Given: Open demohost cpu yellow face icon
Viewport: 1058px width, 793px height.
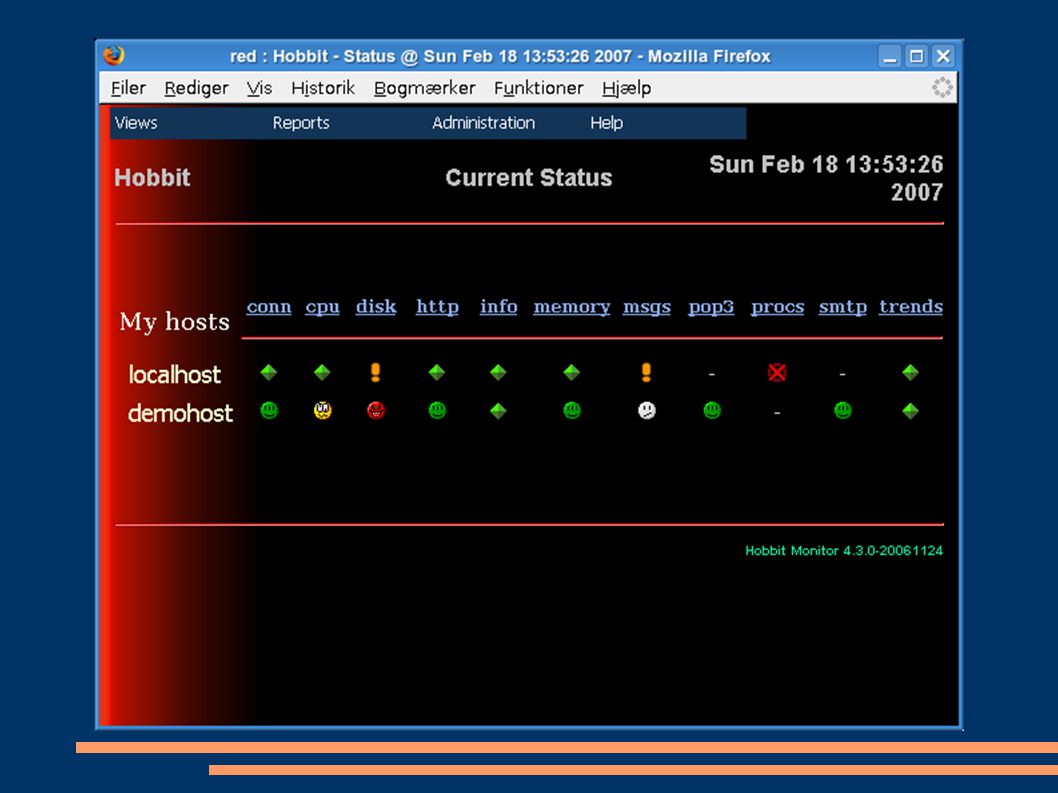Looking at the screenshot, I should click(323, 410).
